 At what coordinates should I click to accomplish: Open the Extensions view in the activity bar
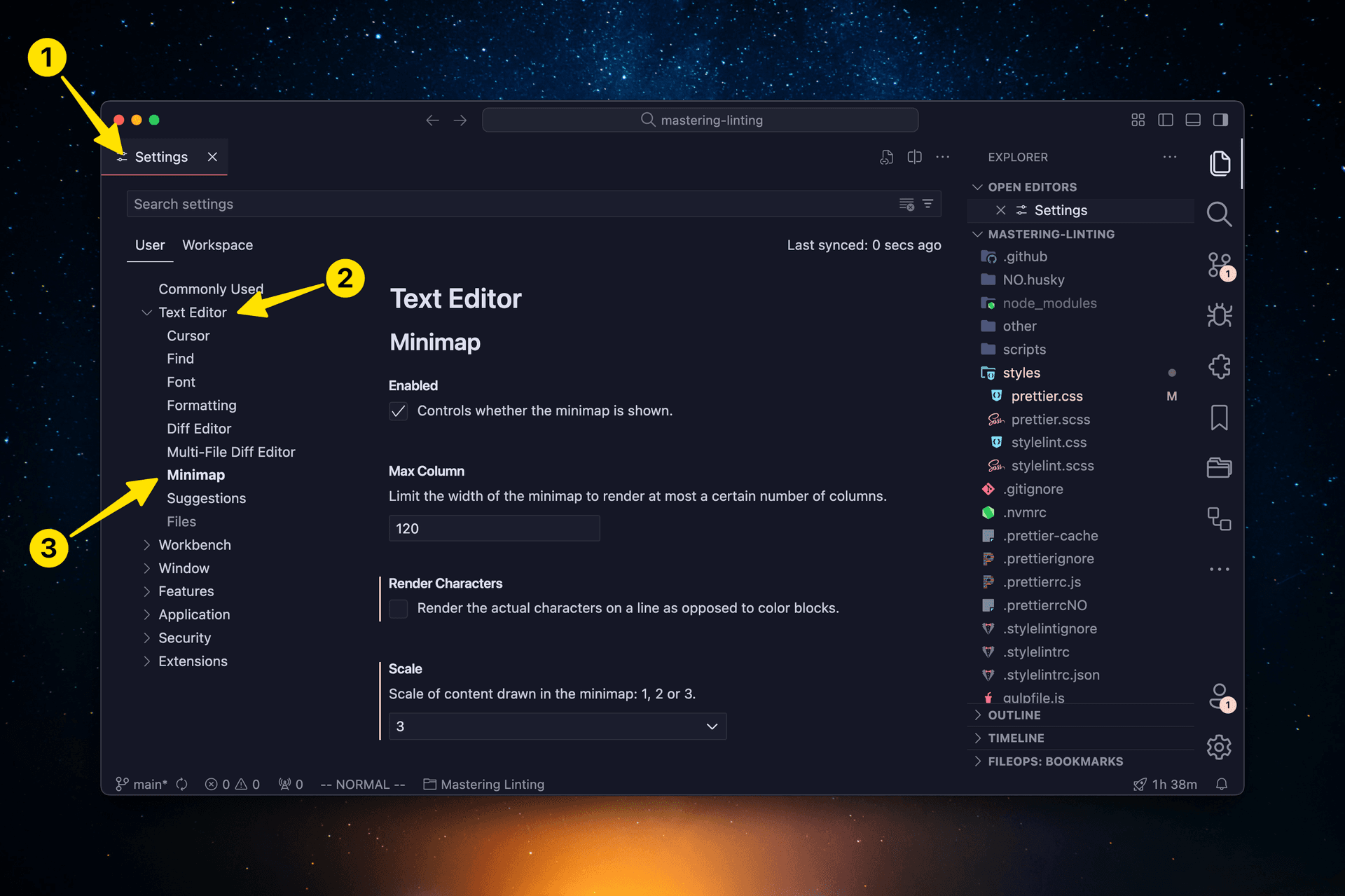pos(1219,366)
